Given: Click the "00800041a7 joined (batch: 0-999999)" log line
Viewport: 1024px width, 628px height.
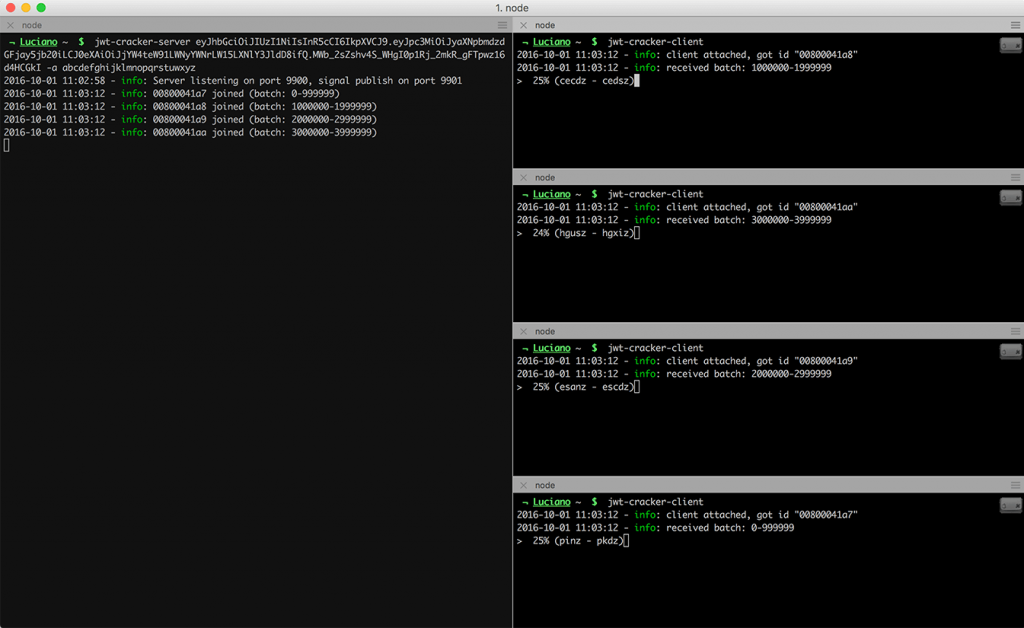Looking at the screenshot, I should point(172,94).
